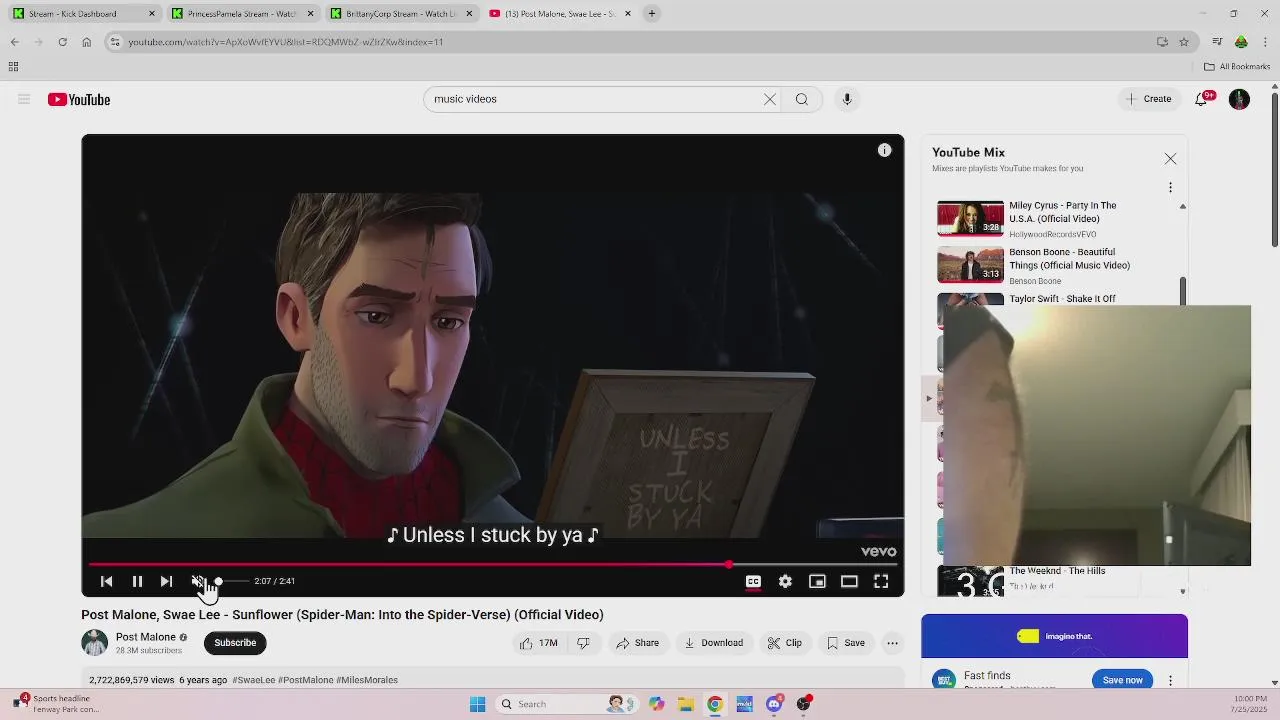The image size is (1280, 720).
Task: Close the YouTube Mix panel
Action: (1170, 159)
